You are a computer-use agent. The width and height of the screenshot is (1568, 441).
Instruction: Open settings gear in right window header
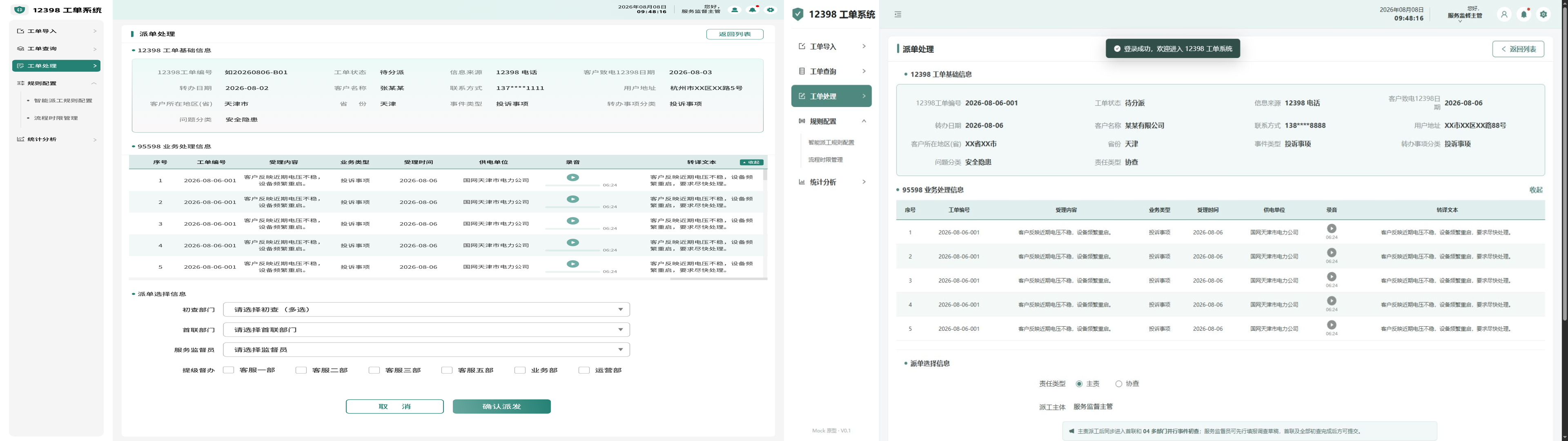[x=1543, y=14]
